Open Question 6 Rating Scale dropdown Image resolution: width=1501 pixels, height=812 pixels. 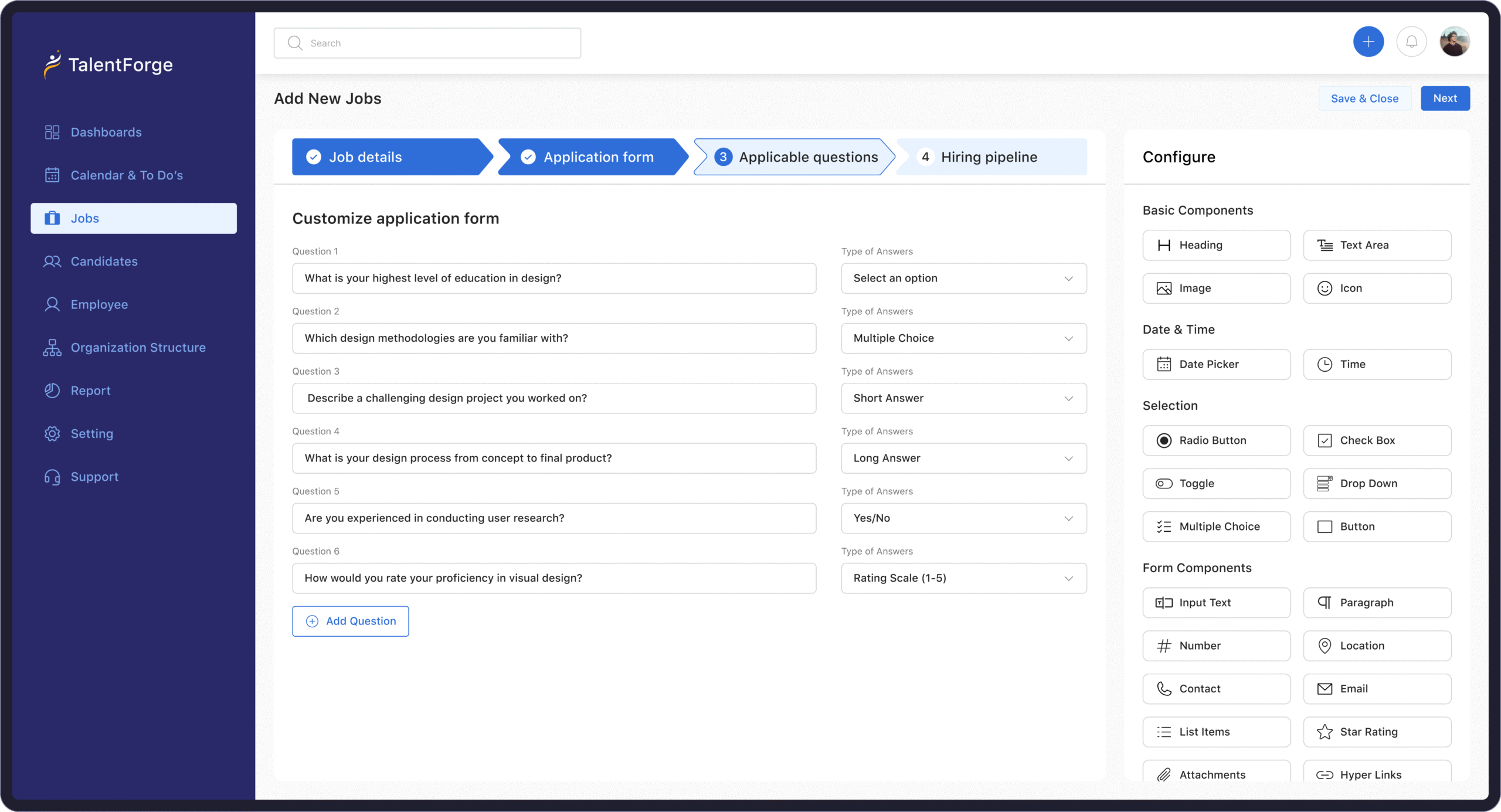pos(963,579)
